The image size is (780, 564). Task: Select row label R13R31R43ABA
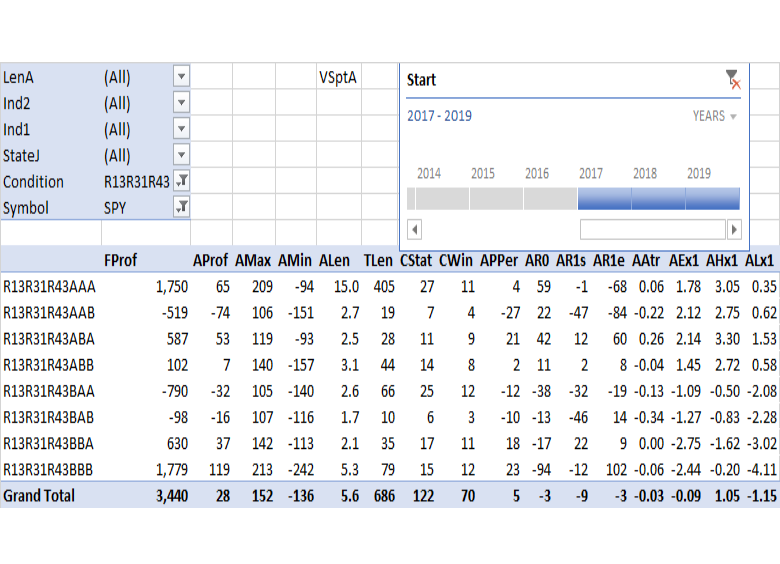[x=49, y=339]
